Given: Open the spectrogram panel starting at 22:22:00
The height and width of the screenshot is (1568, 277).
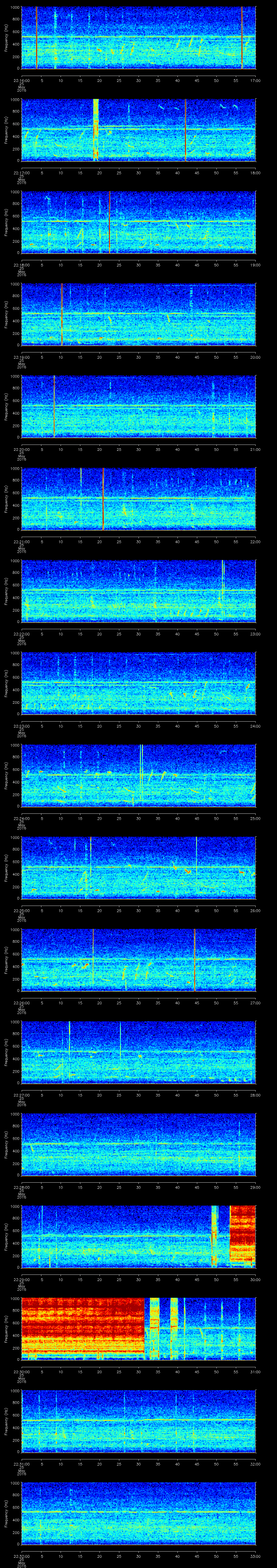Looking at the screenshot, I should (138, 590).
